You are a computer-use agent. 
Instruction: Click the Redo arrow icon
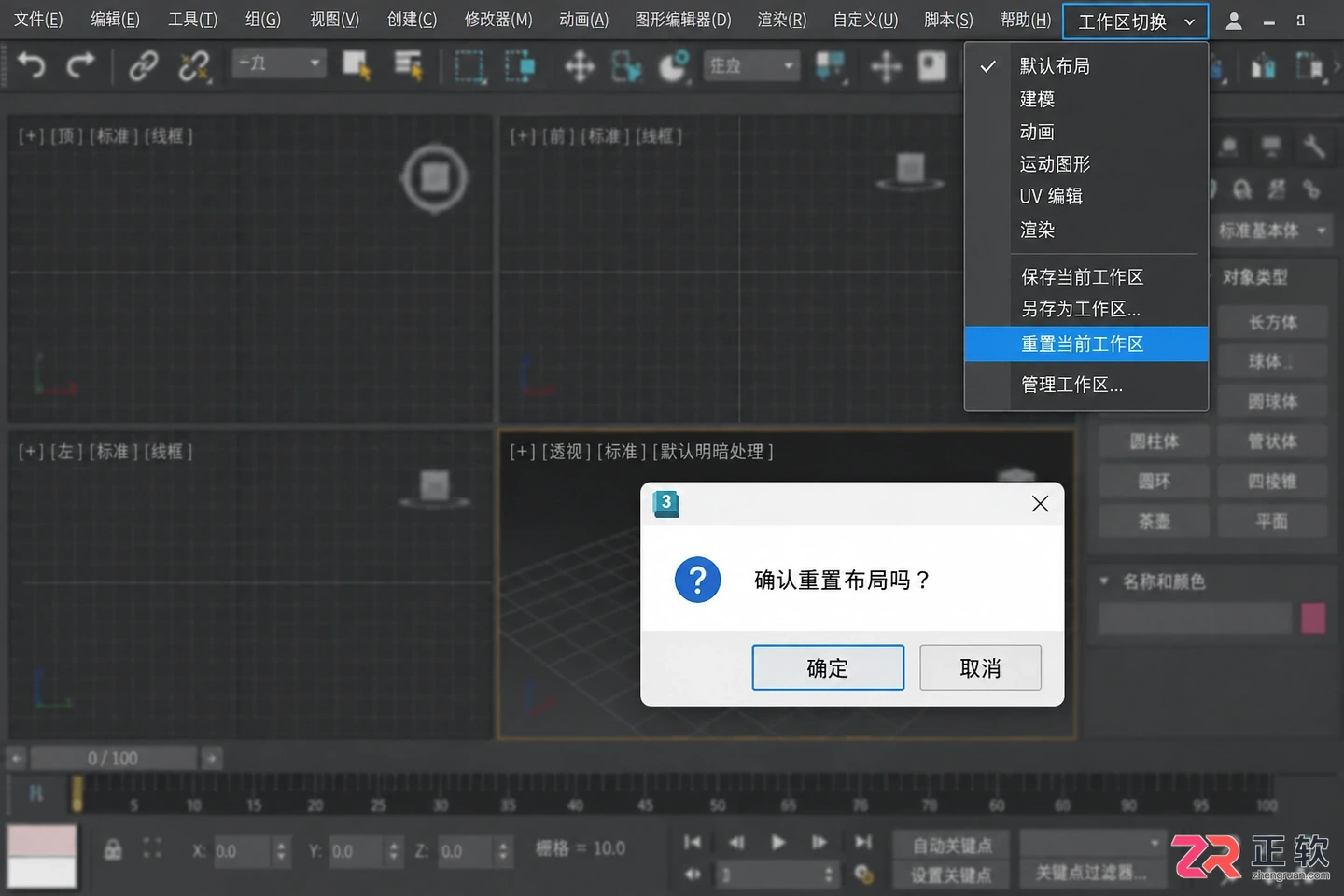[x=81, y=65]
